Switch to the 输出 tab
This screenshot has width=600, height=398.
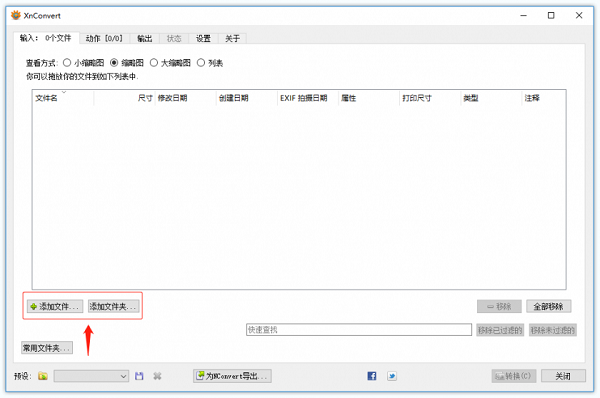[x=145, y=38]
